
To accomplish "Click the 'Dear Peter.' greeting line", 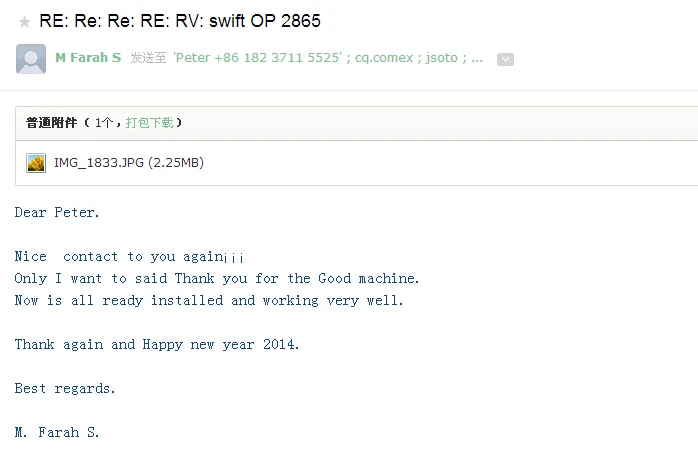I will tap(57, 213).
